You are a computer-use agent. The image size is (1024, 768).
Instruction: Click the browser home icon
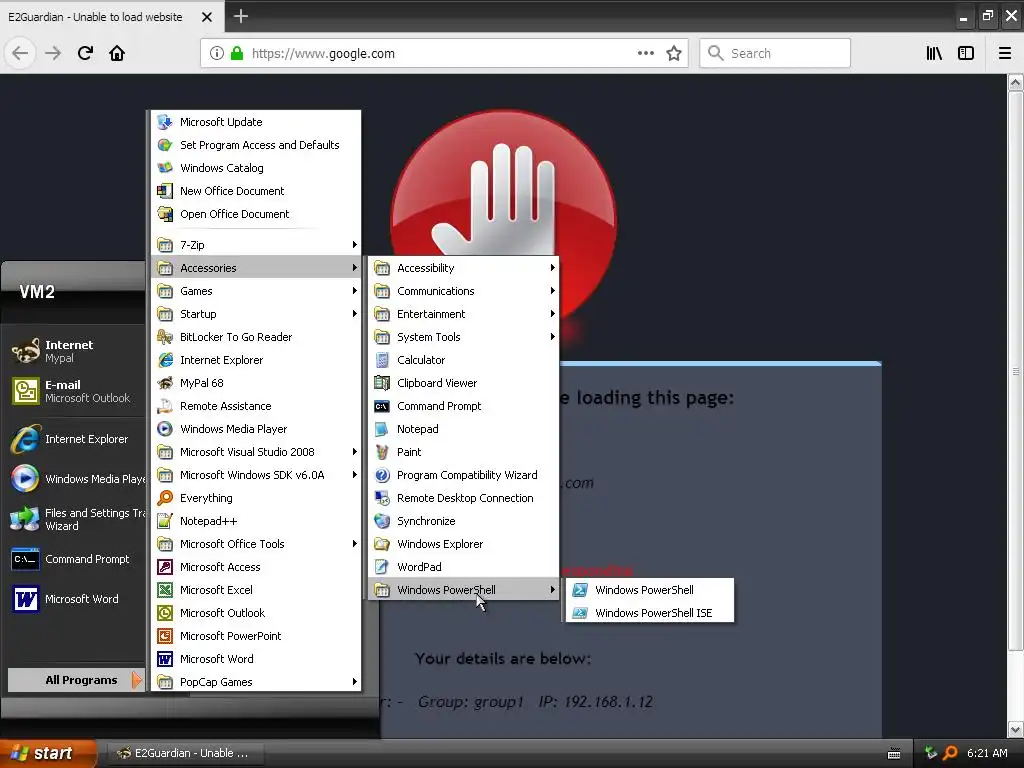pos(117,53)
